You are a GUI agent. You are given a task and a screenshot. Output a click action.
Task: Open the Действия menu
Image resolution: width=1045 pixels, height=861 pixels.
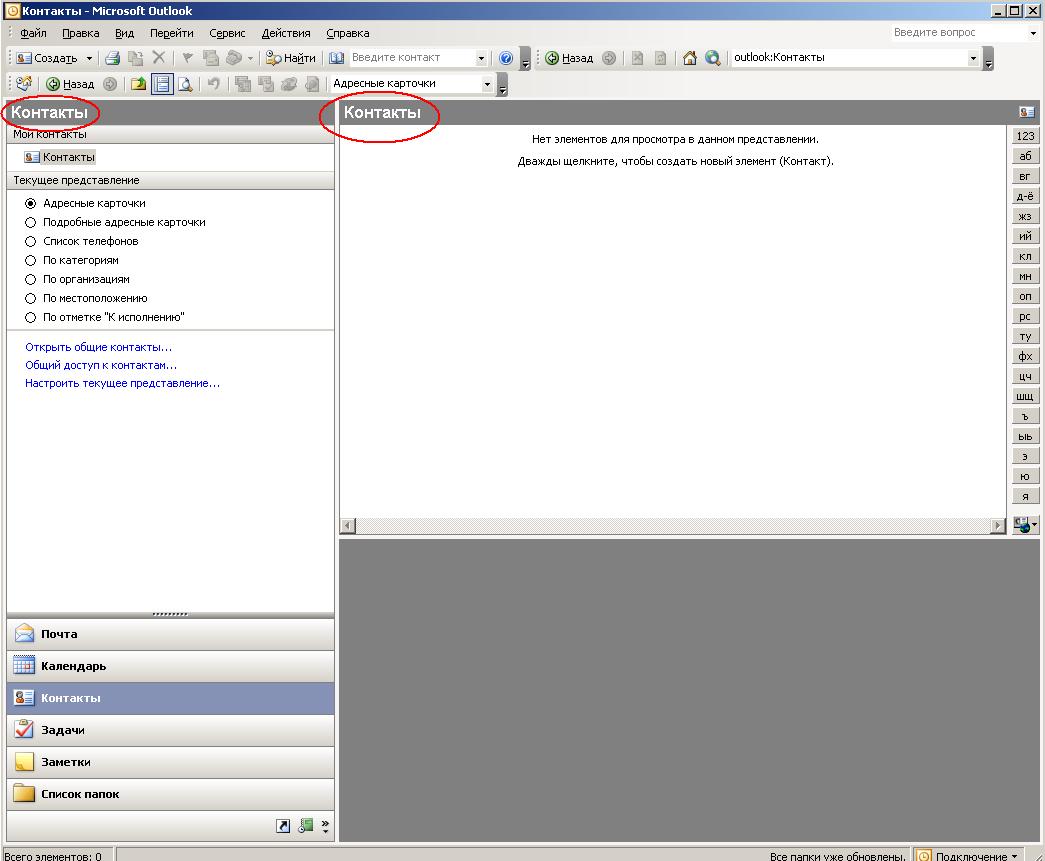pos(286,33)
